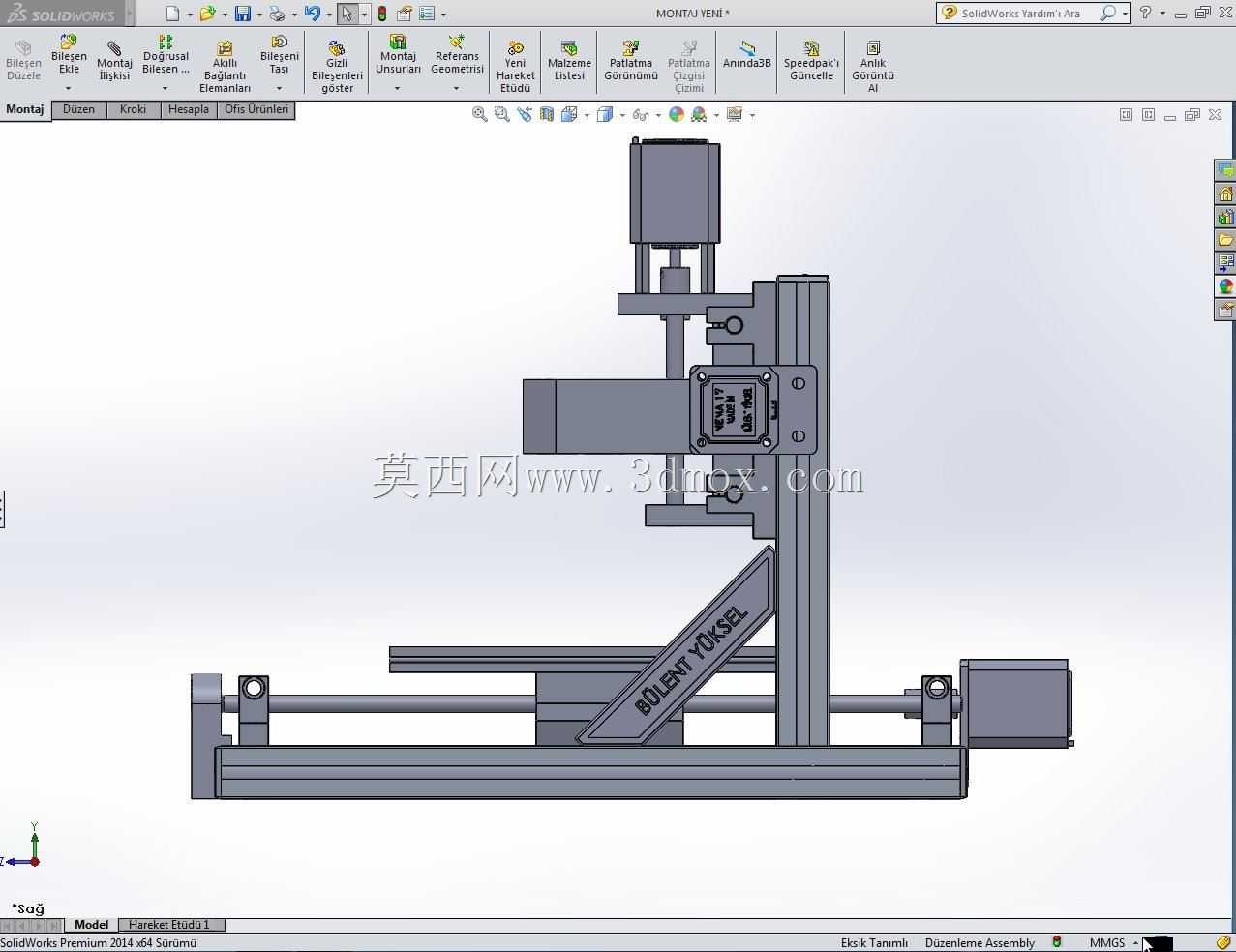This screenshot has height=952, width=1236.
Task: Click Doğrusal Bileşen pattern tool
Action: coord(166,56)
